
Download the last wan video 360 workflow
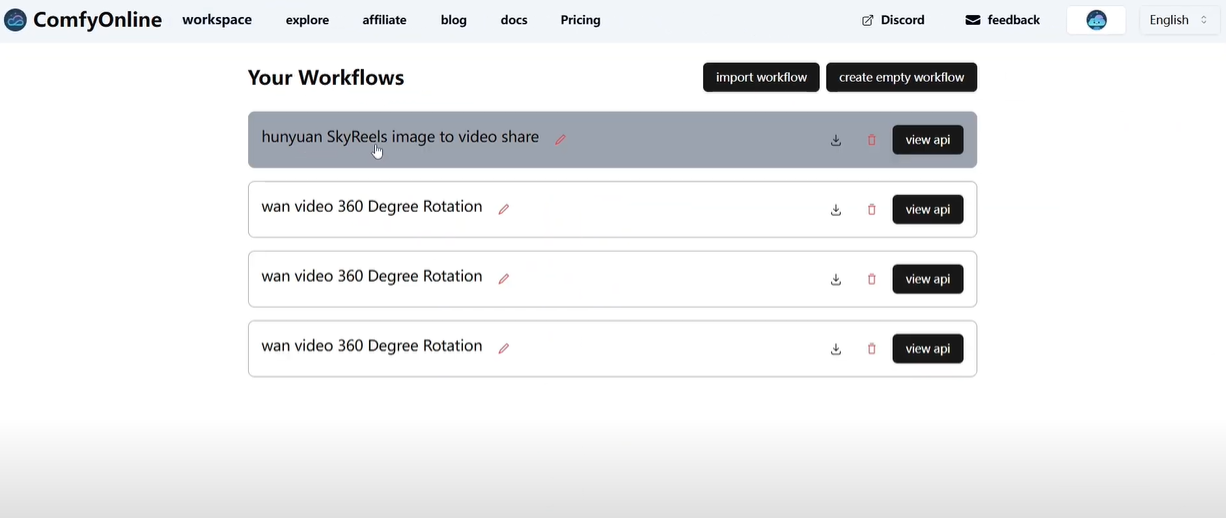836,348
